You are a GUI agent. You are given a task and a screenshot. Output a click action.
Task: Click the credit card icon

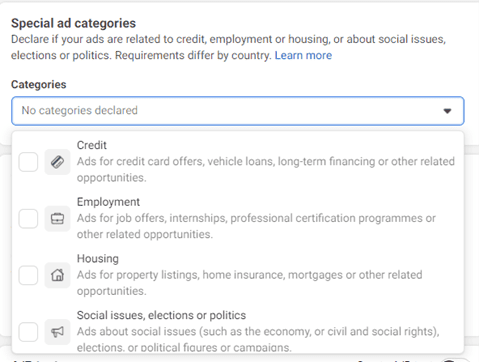coord(57,162)
